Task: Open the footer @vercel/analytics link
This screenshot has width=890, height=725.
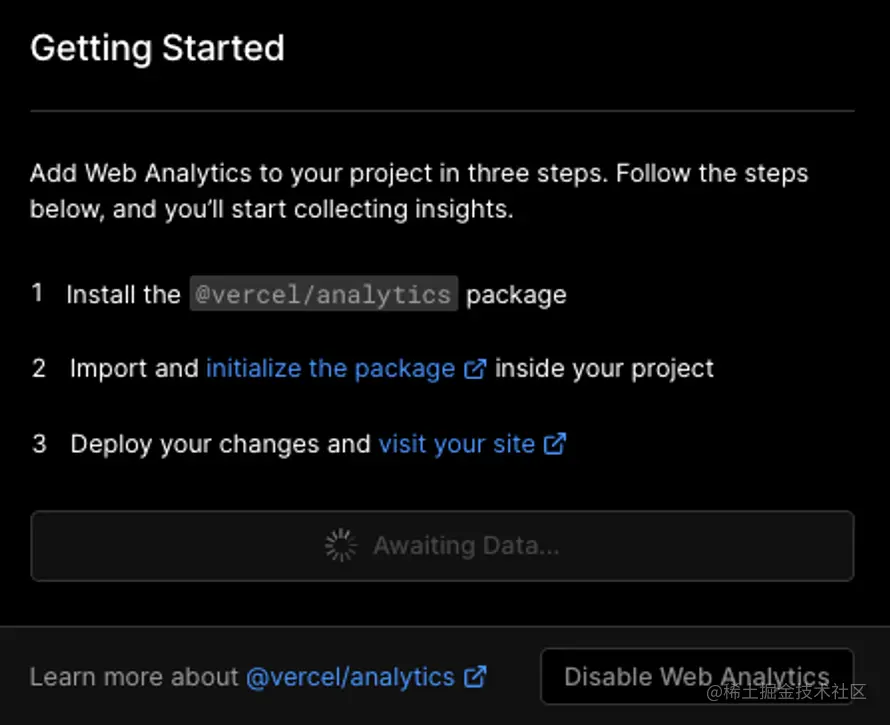Action: 350,677
